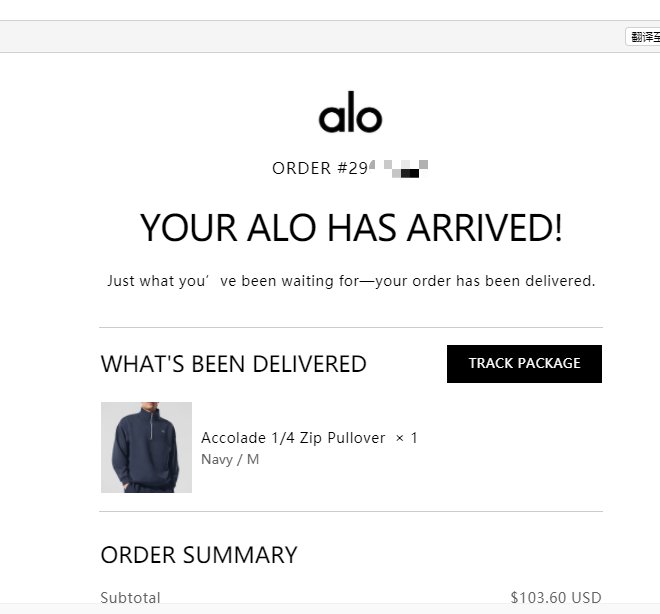The height and width of the screenshot is (614, 660).
Task: Click the × 1 quantity text
Action: coord(407,438)
